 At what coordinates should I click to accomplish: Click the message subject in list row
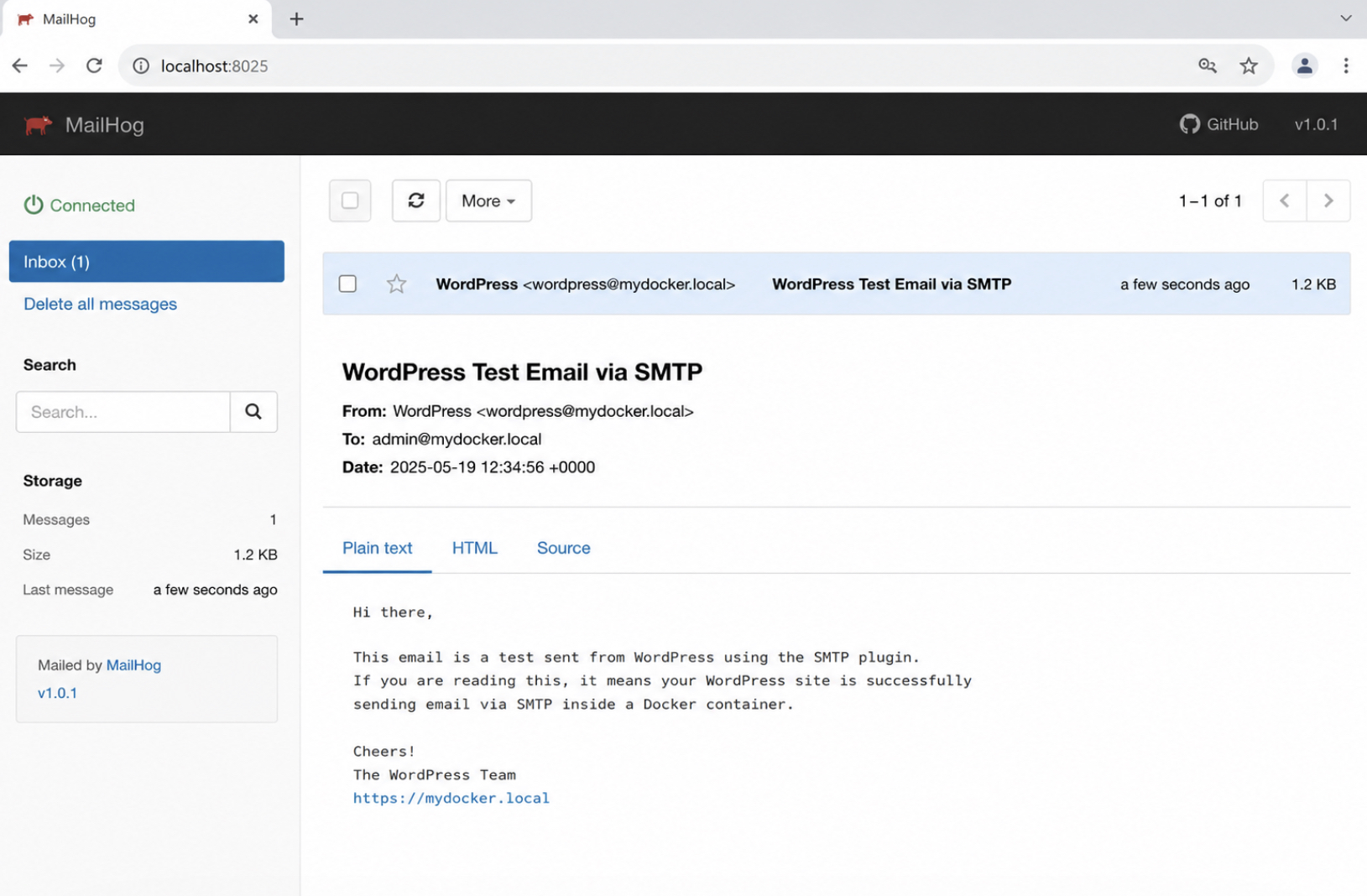pos(892,284)
